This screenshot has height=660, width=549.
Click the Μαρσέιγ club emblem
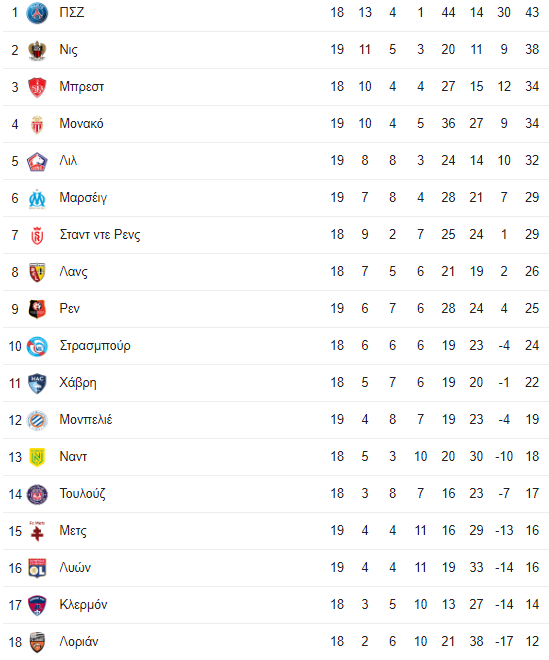click(37, 198)
